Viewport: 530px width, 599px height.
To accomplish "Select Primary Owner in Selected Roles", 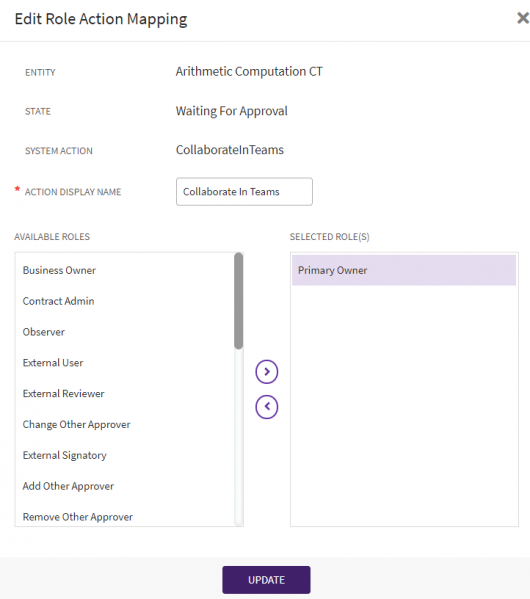I will [x=404, y=270].
